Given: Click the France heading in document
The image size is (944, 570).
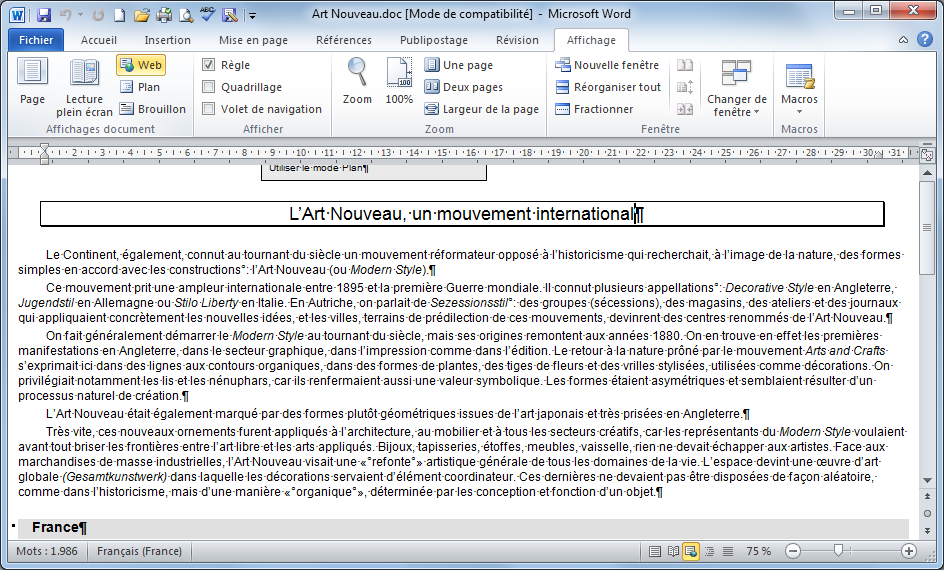Looking at the screenshot, I should click(x=59, y=527).
